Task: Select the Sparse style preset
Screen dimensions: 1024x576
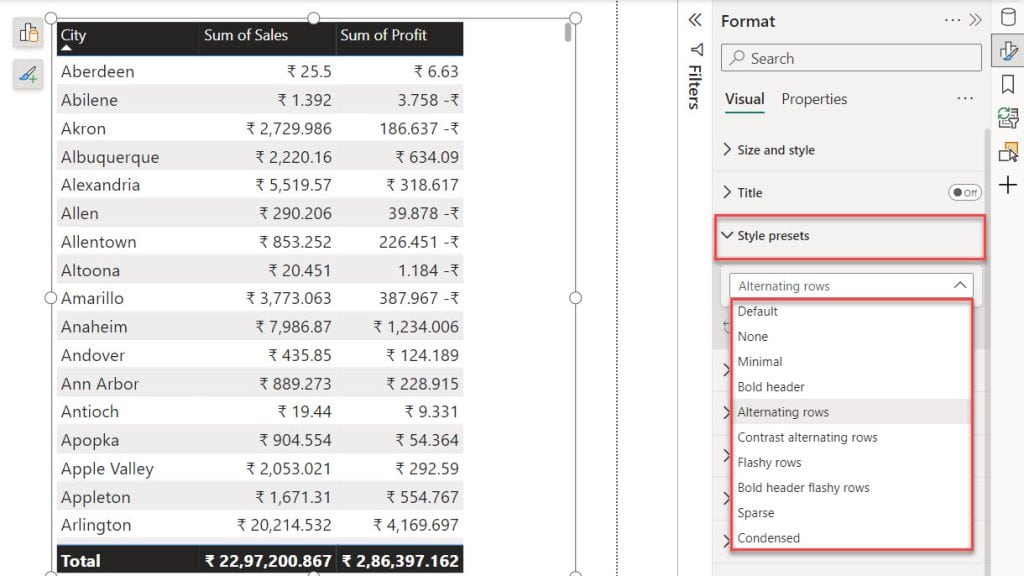Action: [851, 513]
